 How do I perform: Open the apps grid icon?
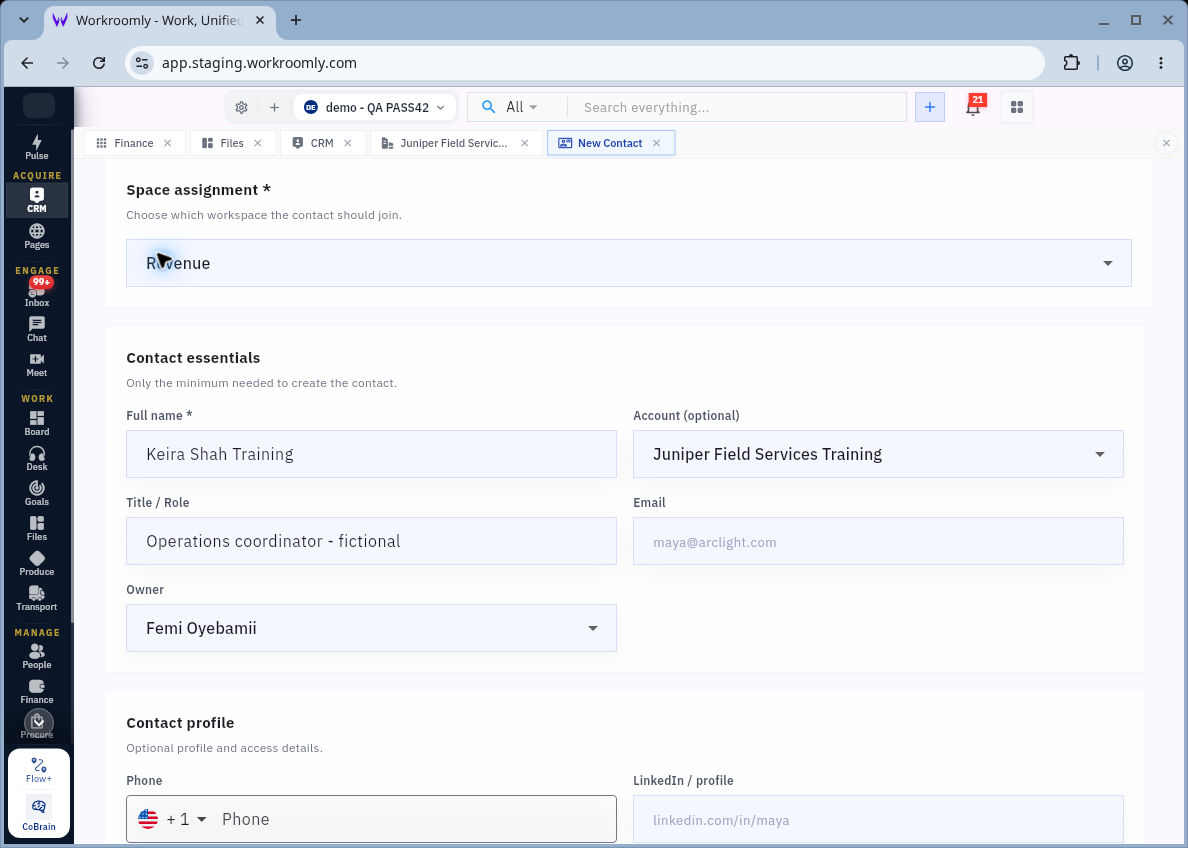[1017, 107]
